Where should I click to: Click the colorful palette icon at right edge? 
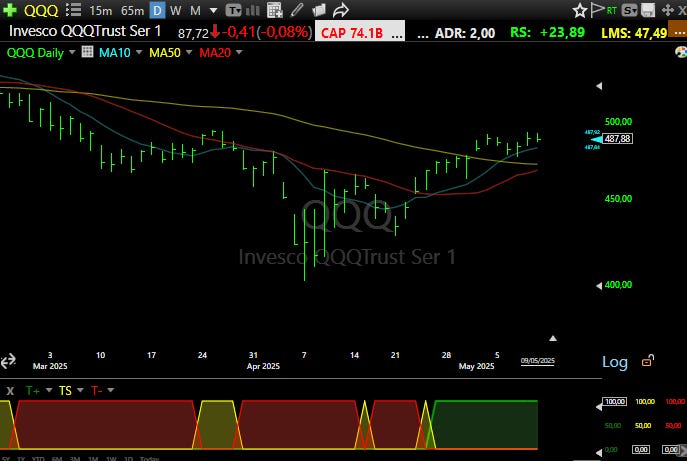click(681, 52)
